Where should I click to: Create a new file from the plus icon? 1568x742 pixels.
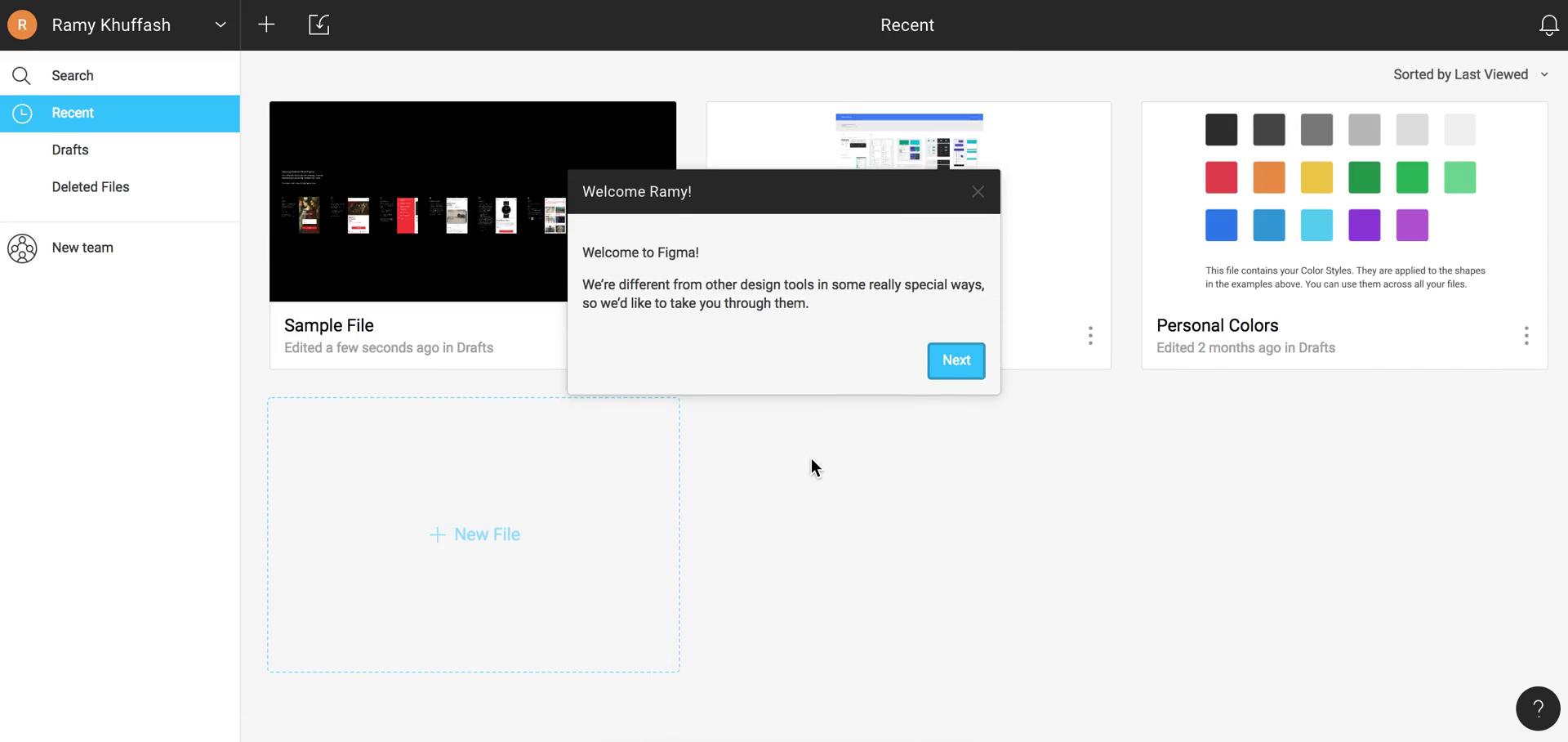click(266, 25)
